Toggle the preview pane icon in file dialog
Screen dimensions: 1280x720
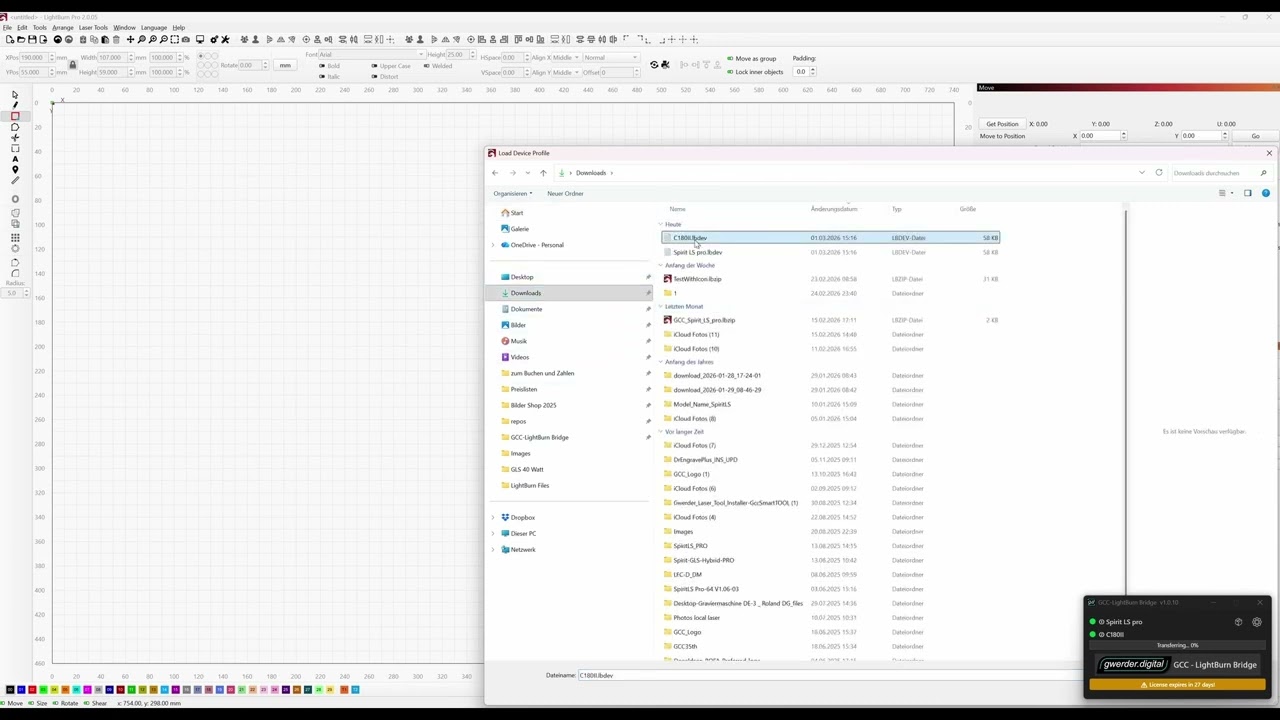point(1247,193)
